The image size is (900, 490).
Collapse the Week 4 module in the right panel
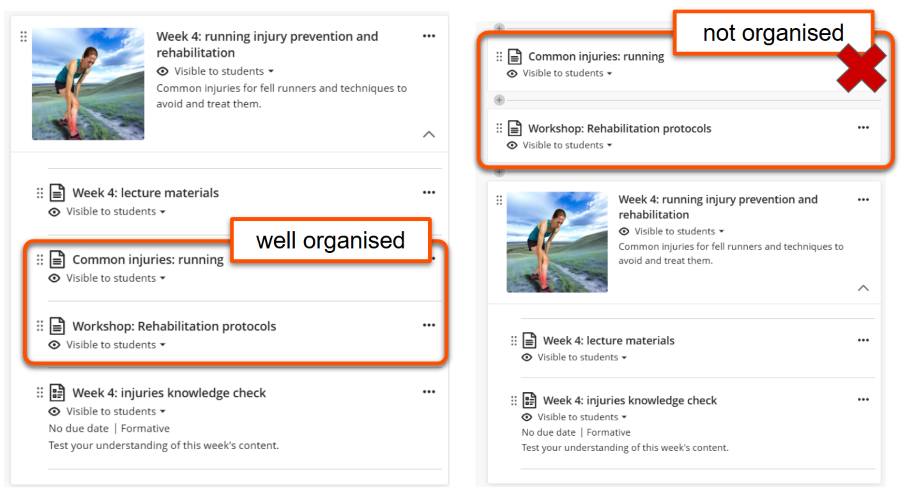(x=863, y=288)
